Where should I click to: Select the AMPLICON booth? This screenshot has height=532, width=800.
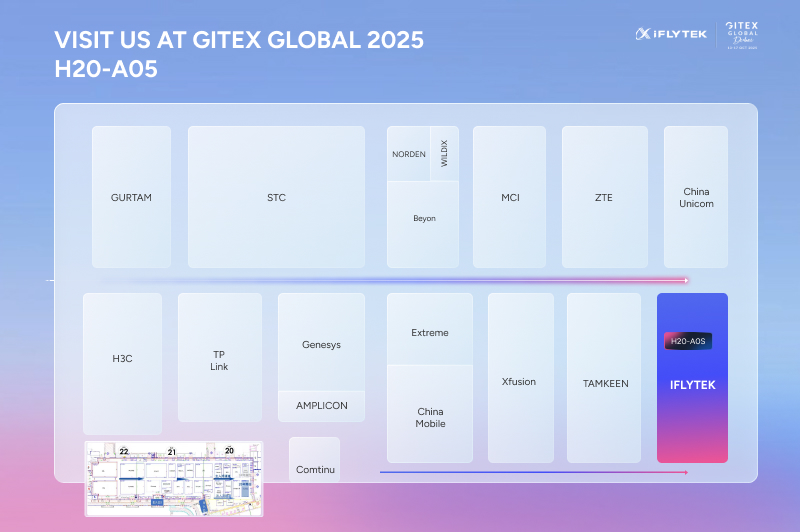(321, 406)
